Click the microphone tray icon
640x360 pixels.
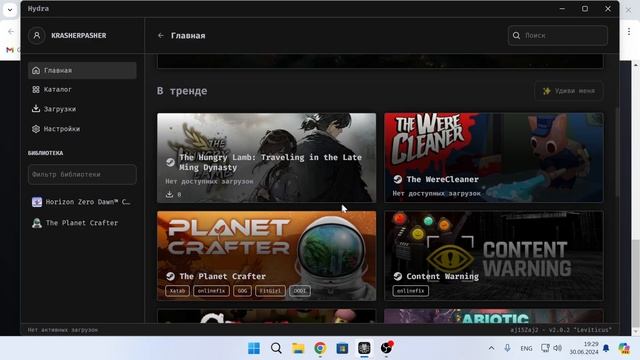pos(507,348)
